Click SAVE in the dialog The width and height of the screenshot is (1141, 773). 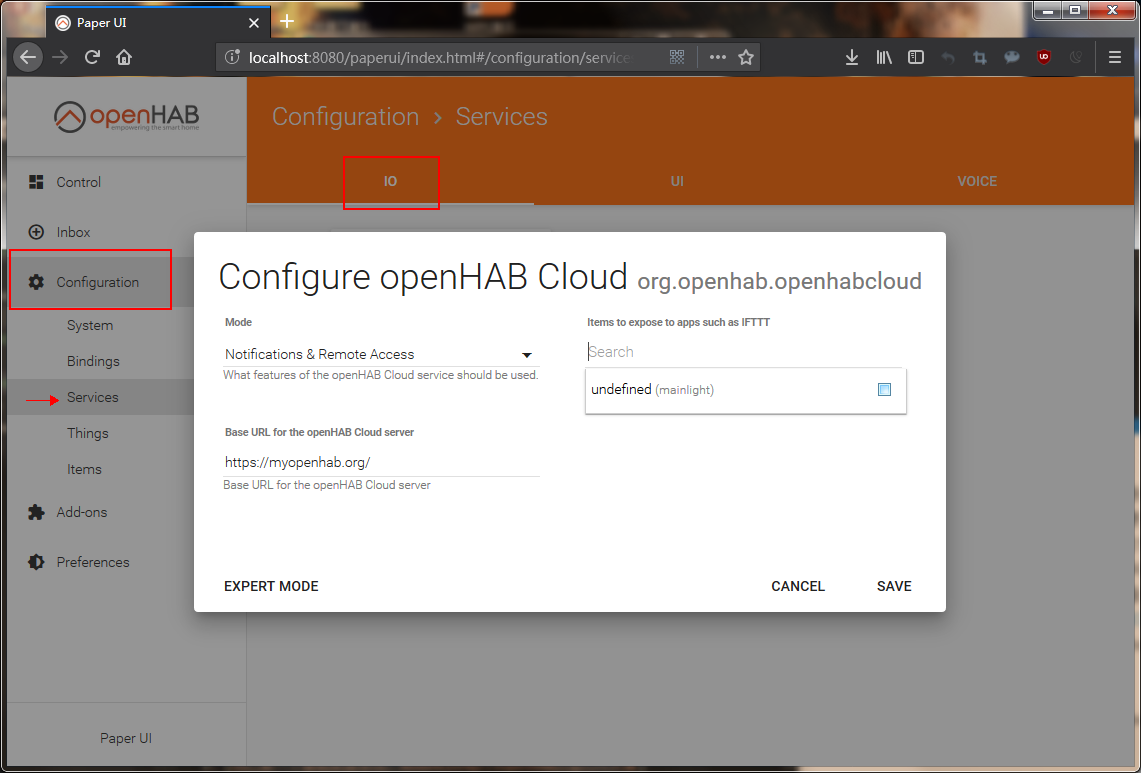(x=894, y=587)
